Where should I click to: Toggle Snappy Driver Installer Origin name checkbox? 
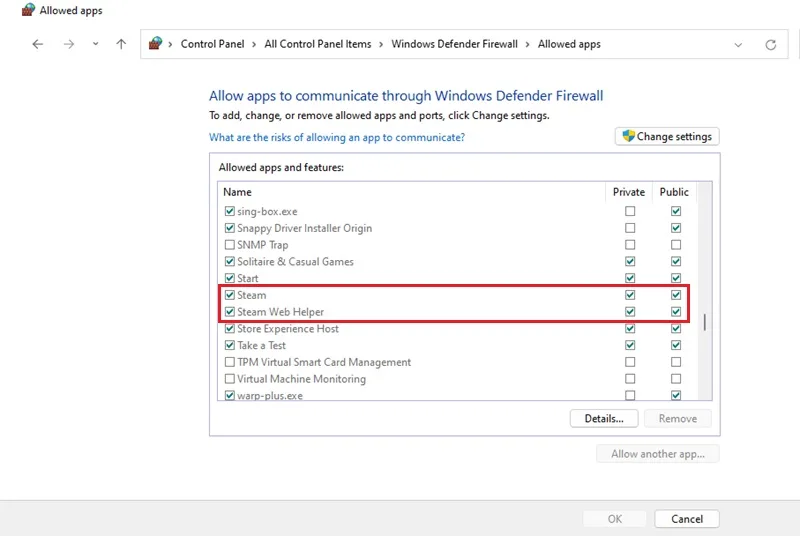point(230,228)
